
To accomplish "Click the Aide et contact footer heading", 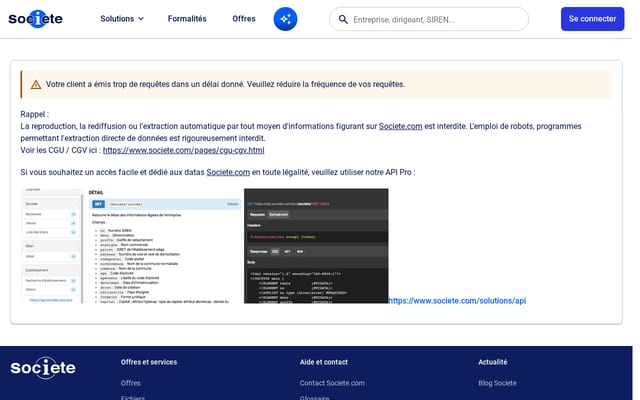I will [x=324, y=362].
